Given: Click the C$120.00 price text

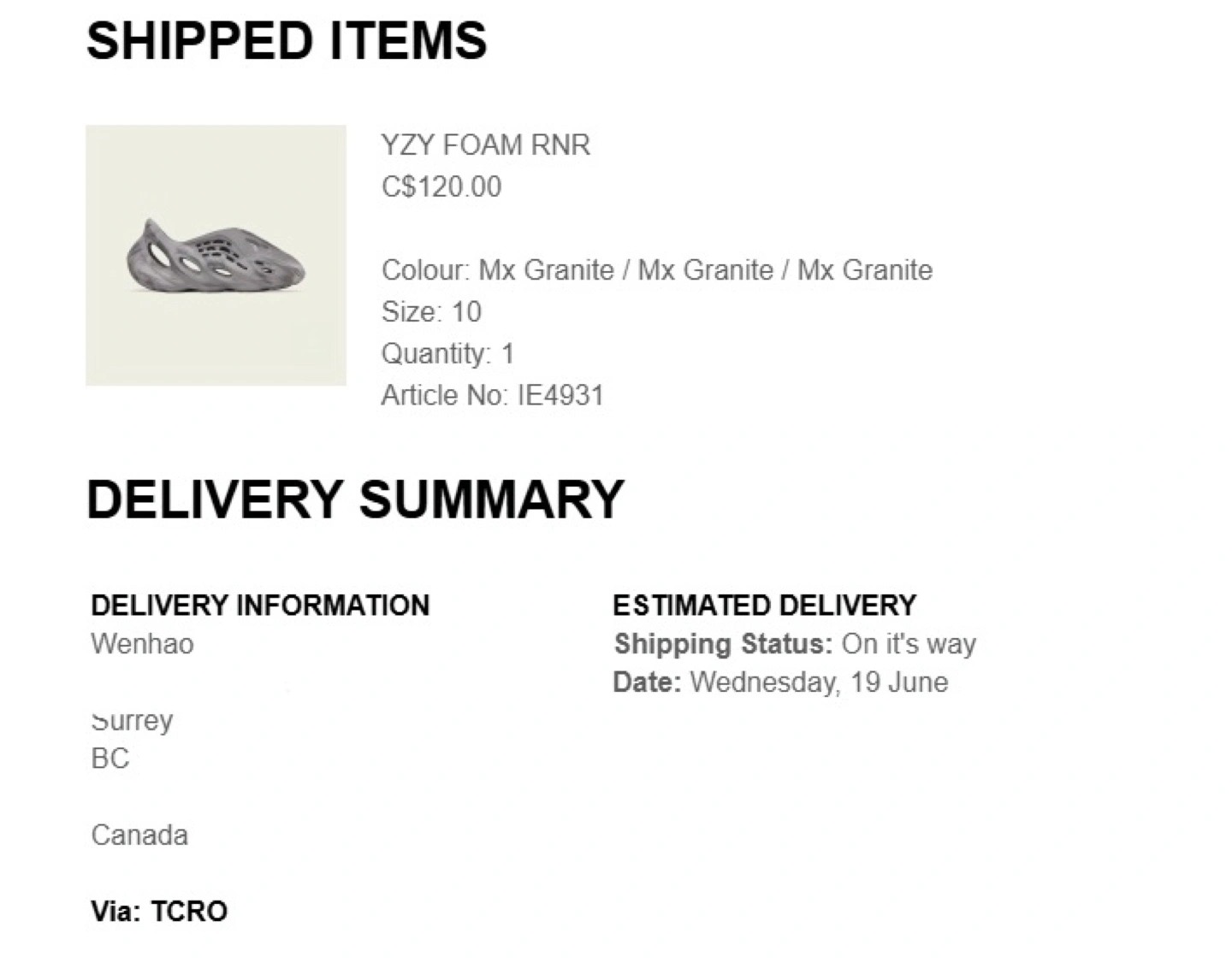Looking at the screenshot, I should [x=441, y=186].
